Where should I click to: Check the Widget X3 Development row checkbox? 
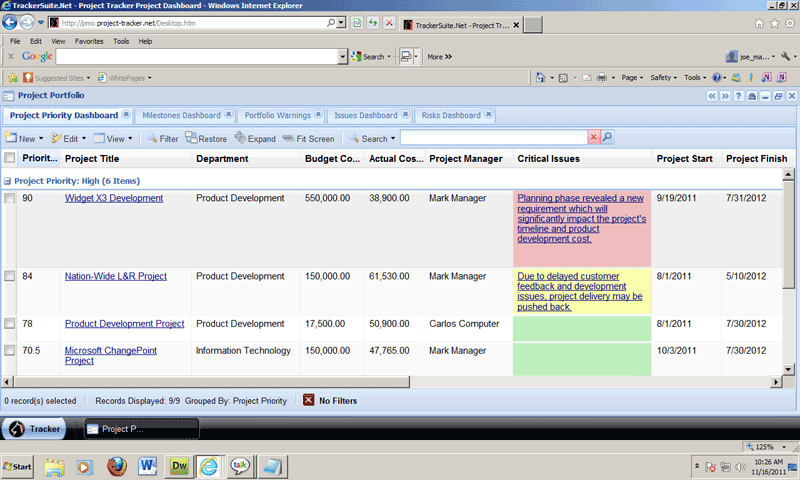10,198
